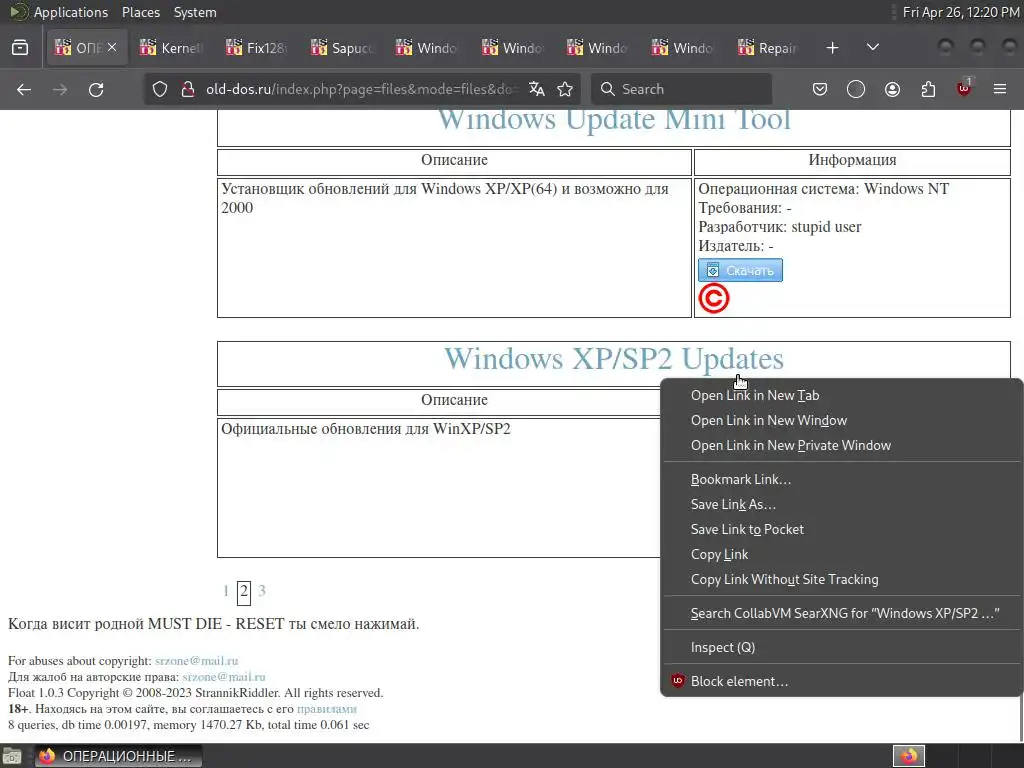This screenshot has height=768, width=1024.
Task: Open tracking protection shield icon
Action: point(160,89)
